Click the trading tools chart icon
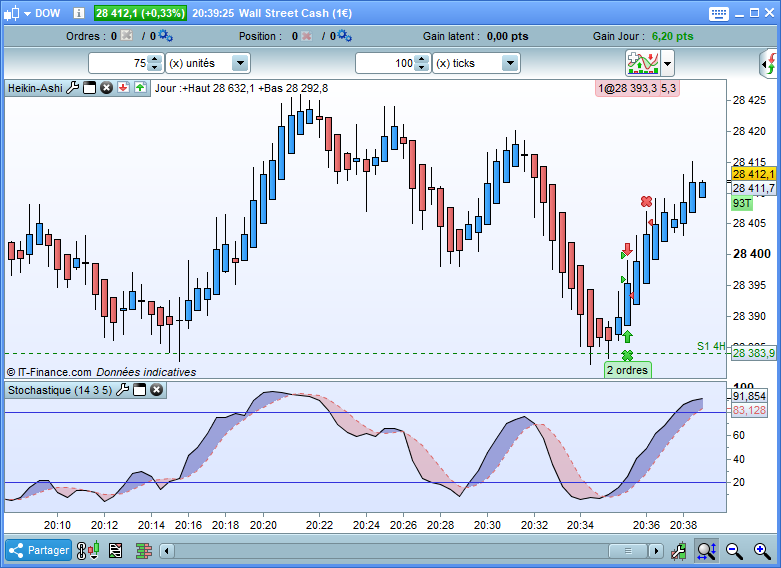This screenshot has width=781, height=568. pyautogui.click(x=643, y=63)
